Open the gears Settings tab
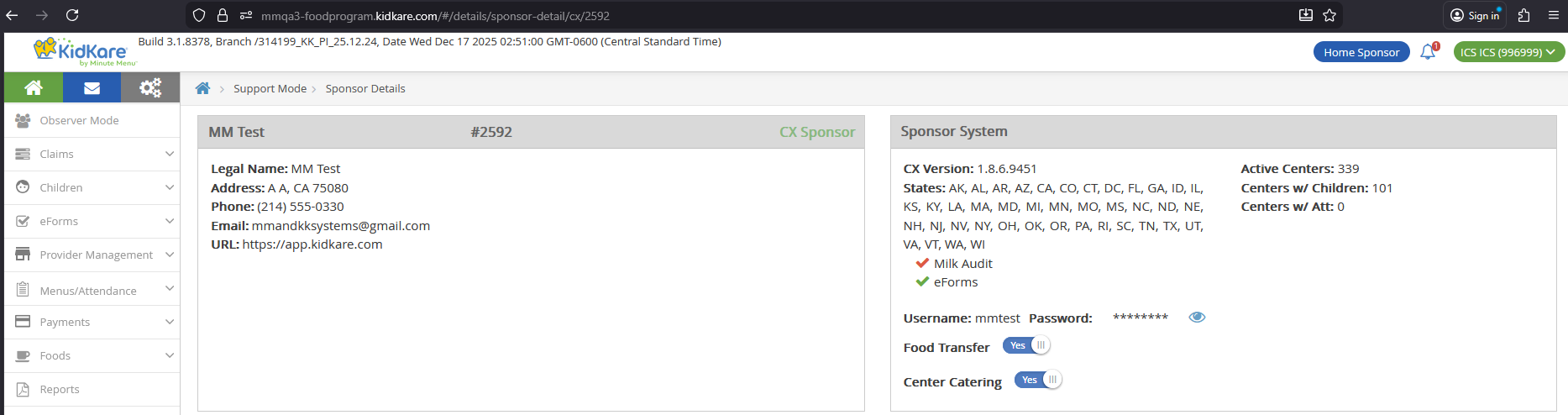The image size is (1568, 415). (x=150, y=87)
